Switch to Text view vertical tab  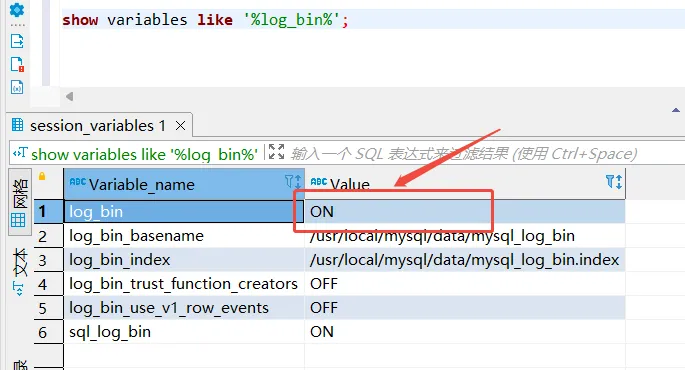pyautogui.click(x=20, y=271)
